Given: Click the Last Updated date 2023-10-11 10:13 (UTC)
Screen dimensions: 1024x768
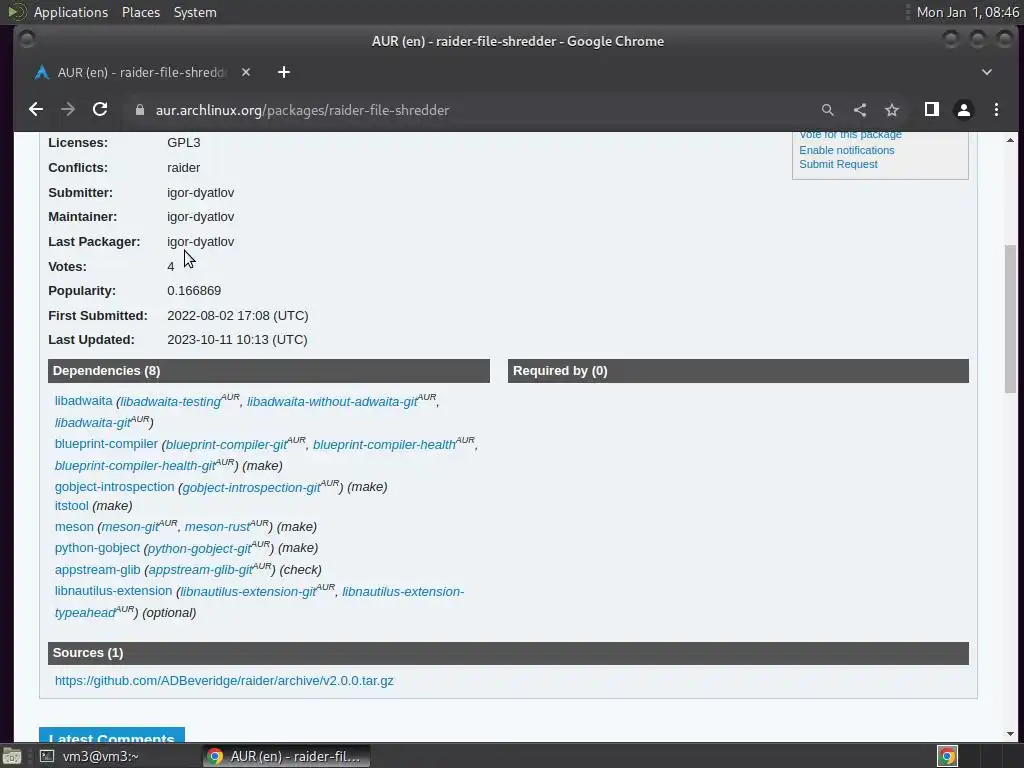Looking at the screenshot, I should click(237, 340).
